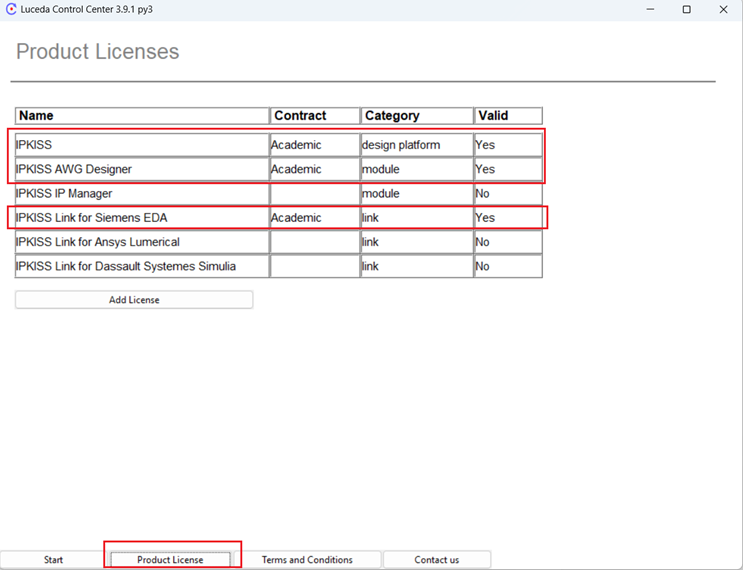
Task: Close the Luceda Control Center window
Action: coord(723,9)
